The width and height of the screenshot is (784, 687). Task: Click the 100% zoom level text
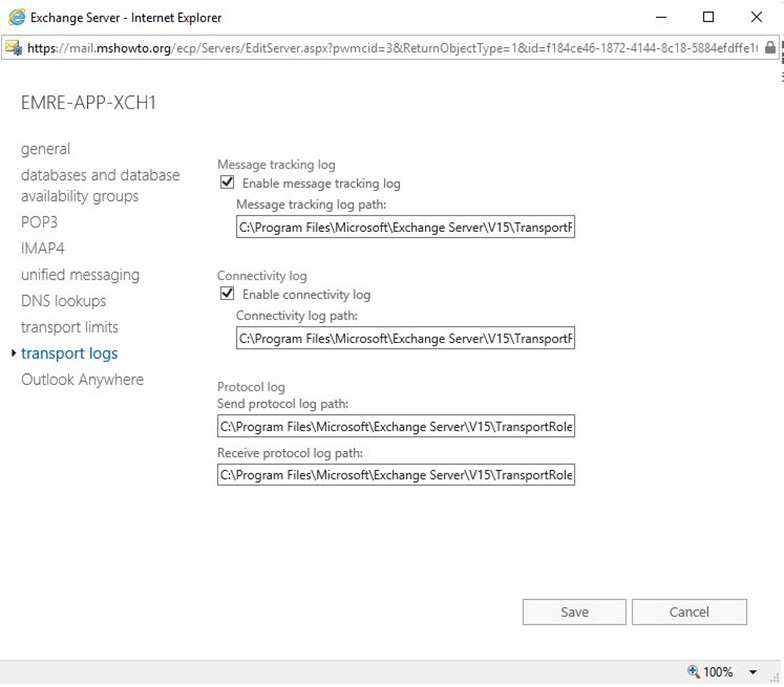[x=718, y=672]
